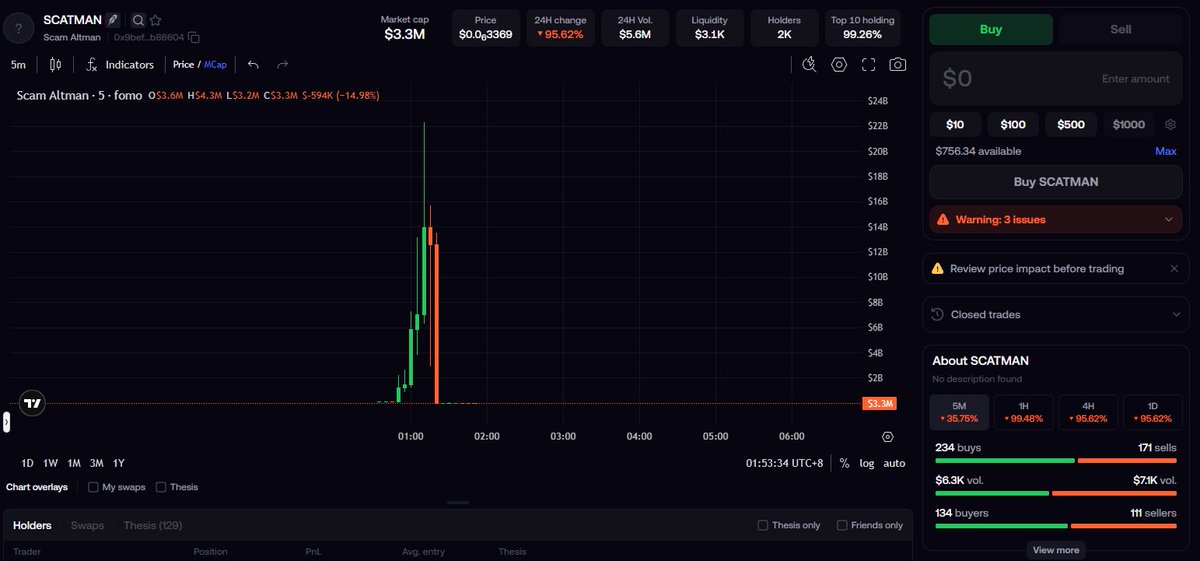
Task: Redo the chart action
Action: pyautogui.click(x=283, y=65)
